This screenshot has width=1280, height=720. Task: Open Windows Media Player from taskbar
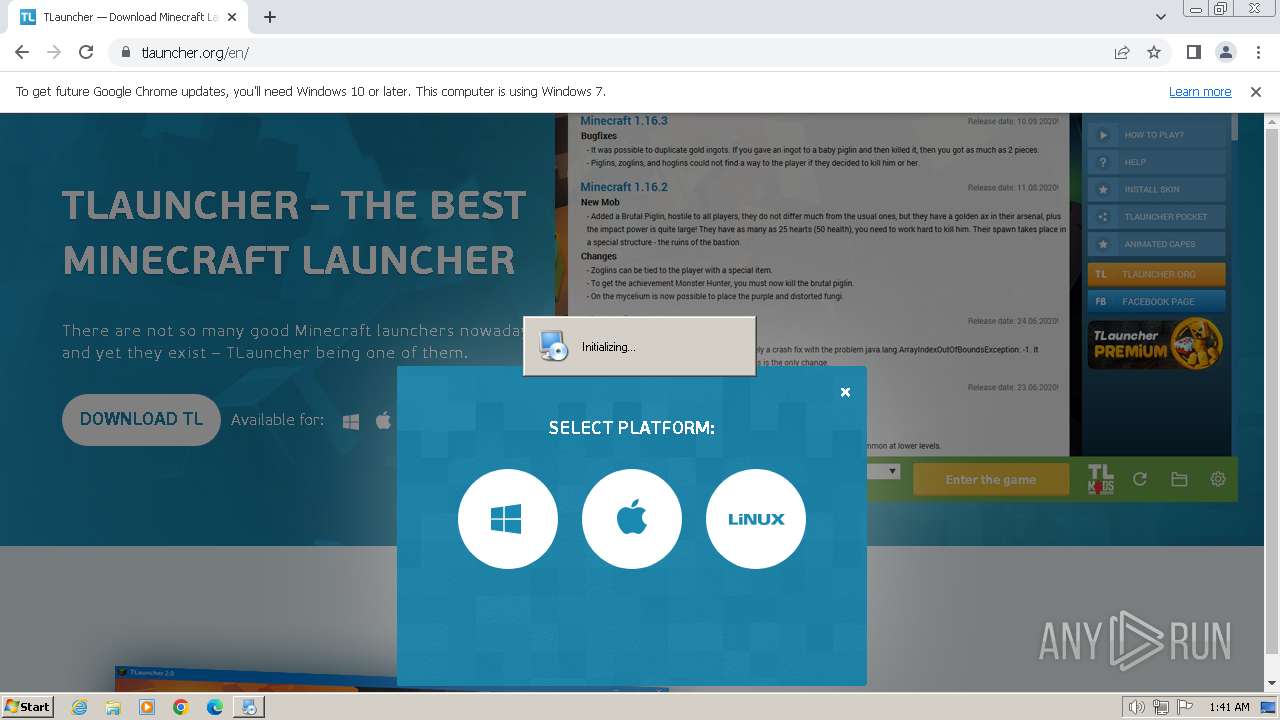147,707
